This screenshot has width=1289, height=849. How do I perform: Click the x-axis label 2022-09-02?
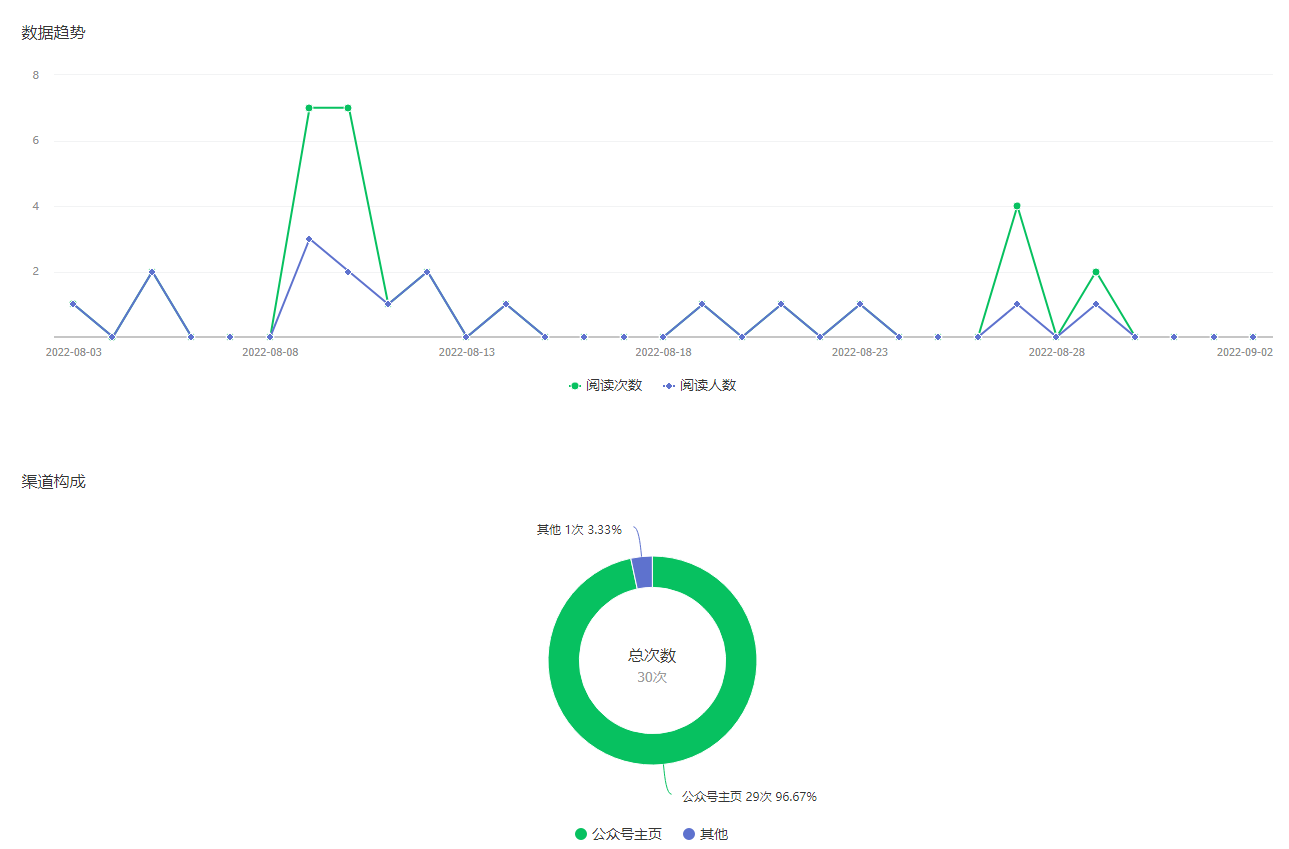tap(1244, 352)
